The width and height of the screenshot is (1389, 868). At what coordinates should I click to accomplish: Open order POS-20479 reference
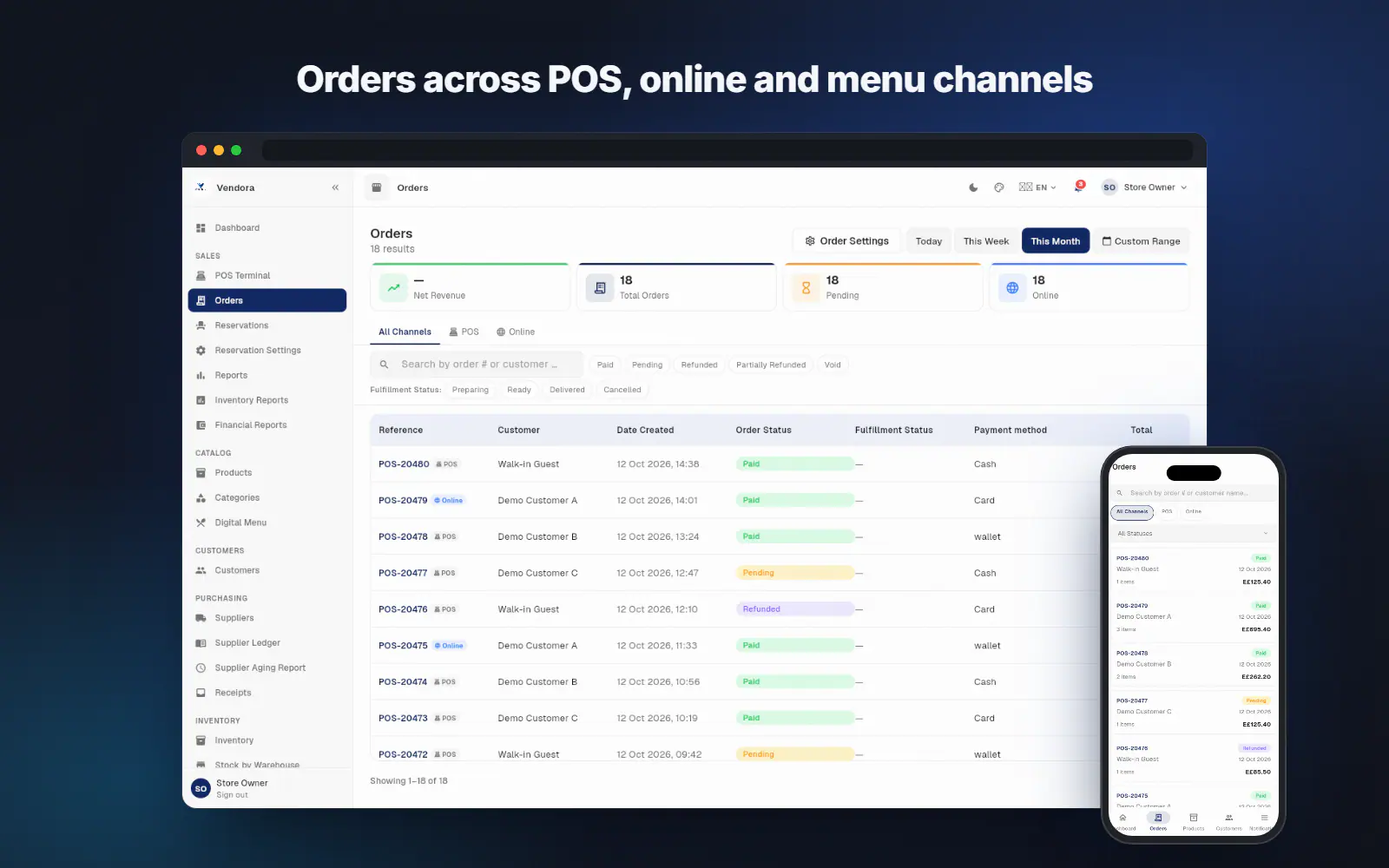tap(403, 501)
